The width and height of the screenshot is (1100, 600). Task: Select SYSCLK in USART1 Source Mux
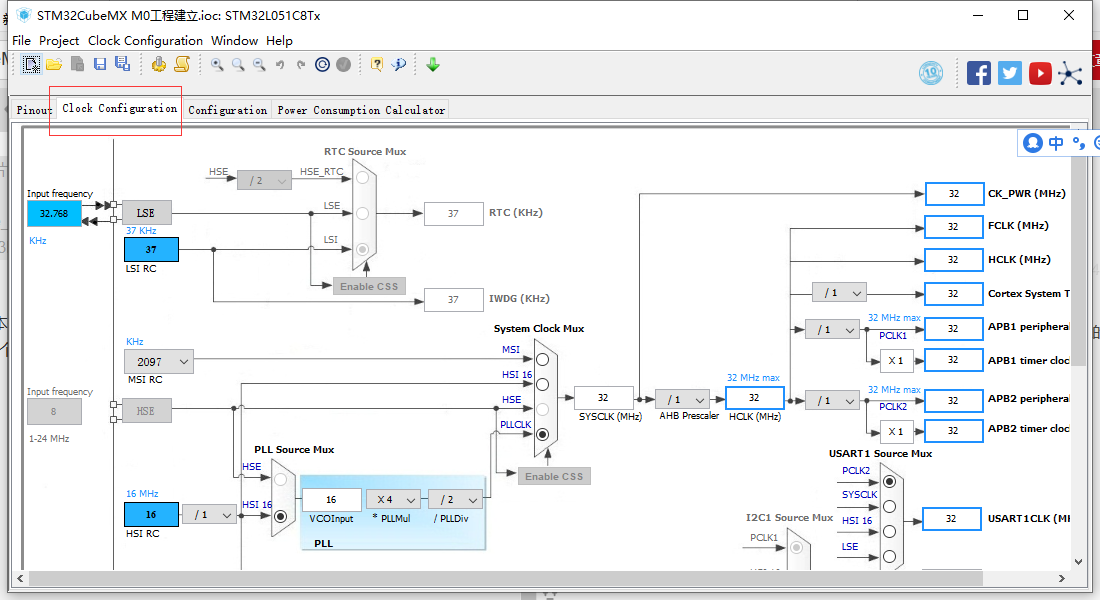coord(890,507)
